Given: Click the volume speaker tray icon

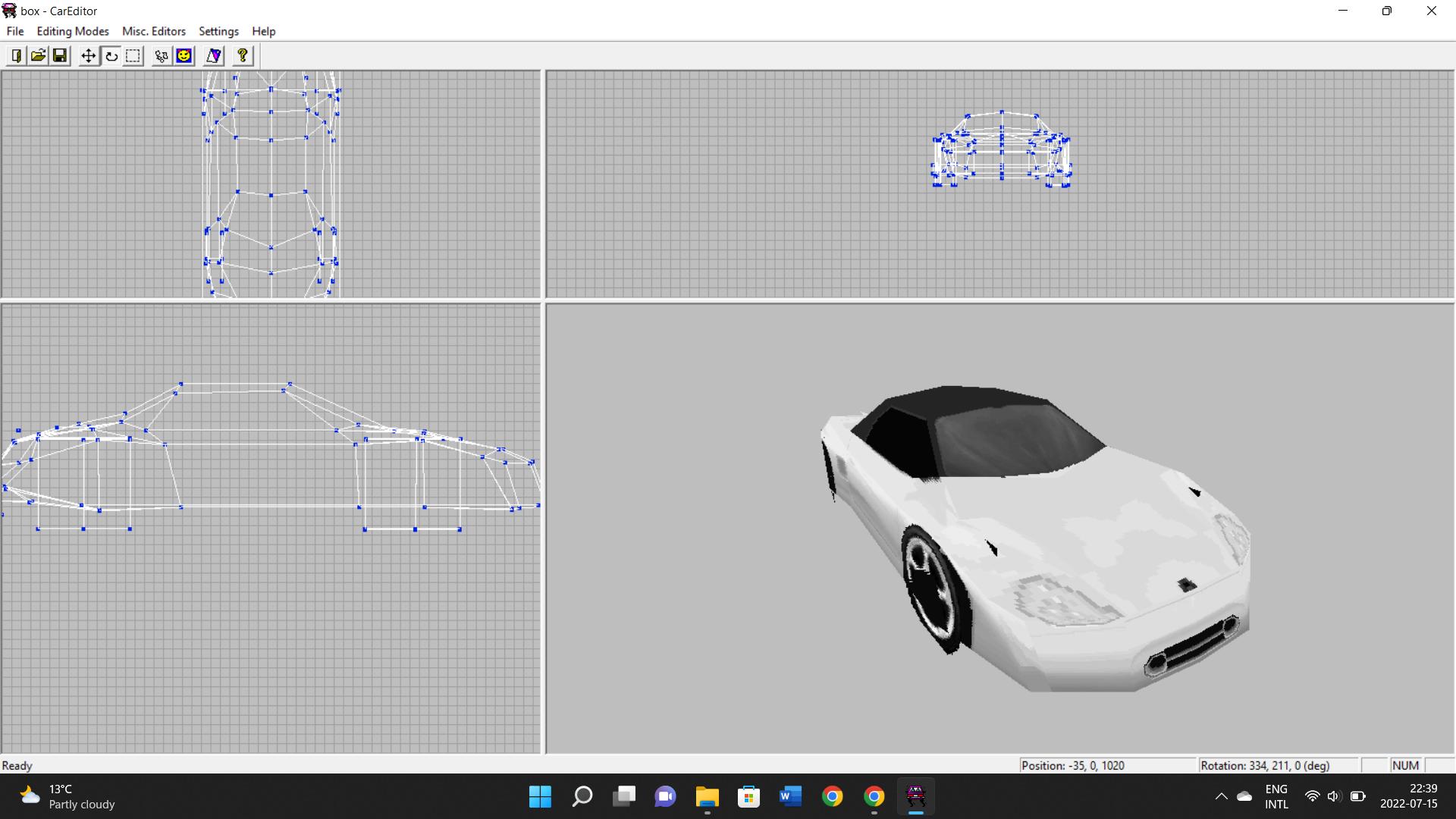Looking at the screenshot, I should [x=1335, y=796].
